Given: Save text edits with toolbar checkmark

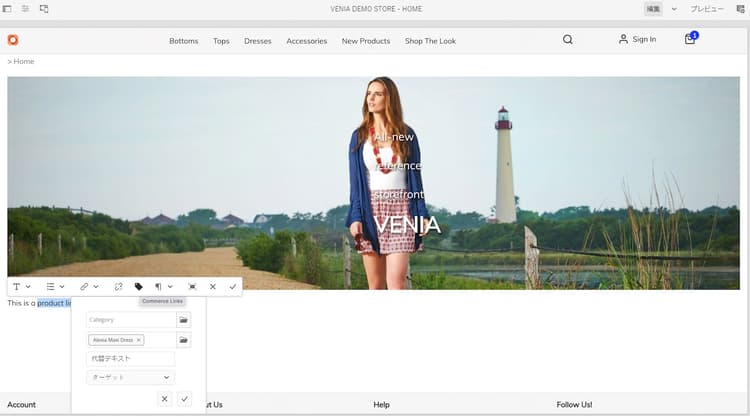Looking at the screenshot, I should coord(233,286).
